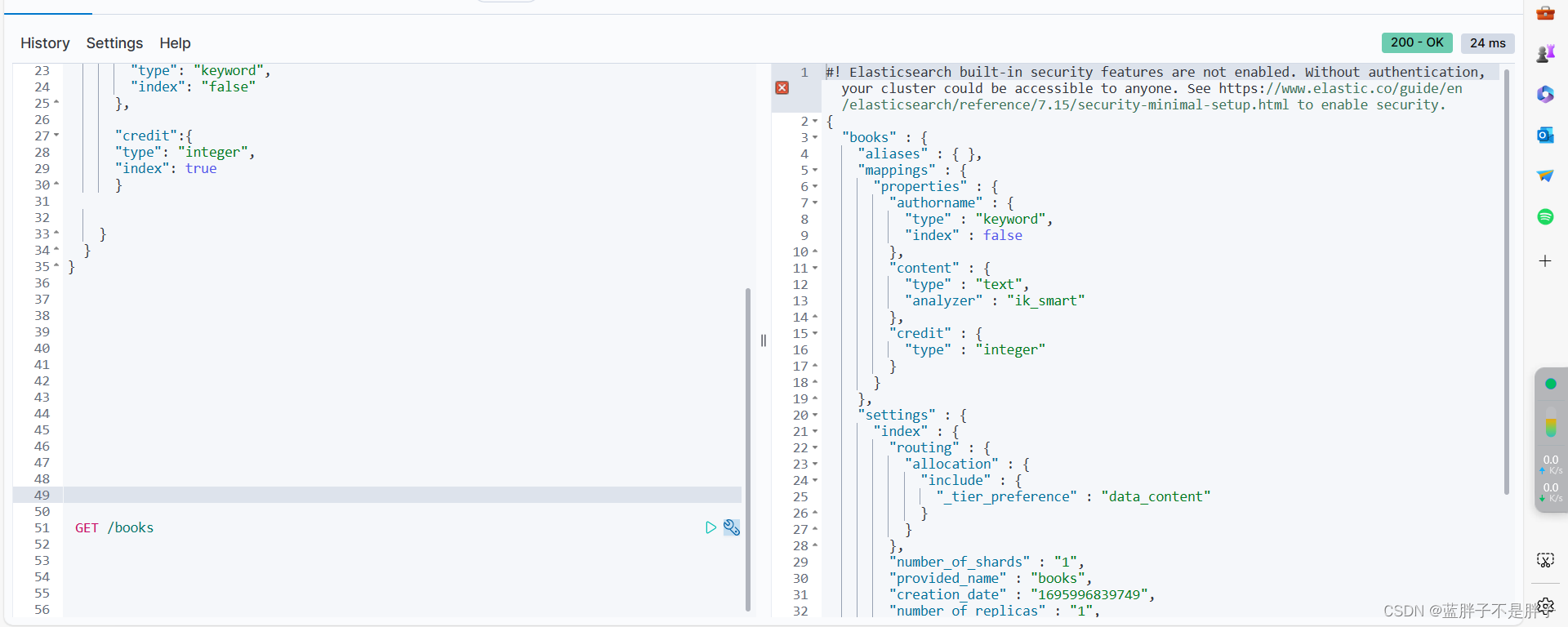Click the 200 - OK status badge
The height and width of the screenshot is (627, 1568).
pyautogui.click(x=1417, y=42)
